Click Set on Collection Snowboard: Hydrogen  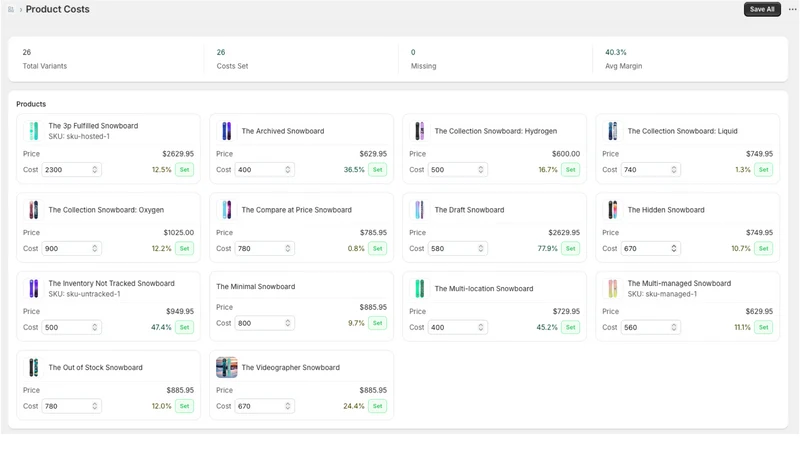click(570, 169)
